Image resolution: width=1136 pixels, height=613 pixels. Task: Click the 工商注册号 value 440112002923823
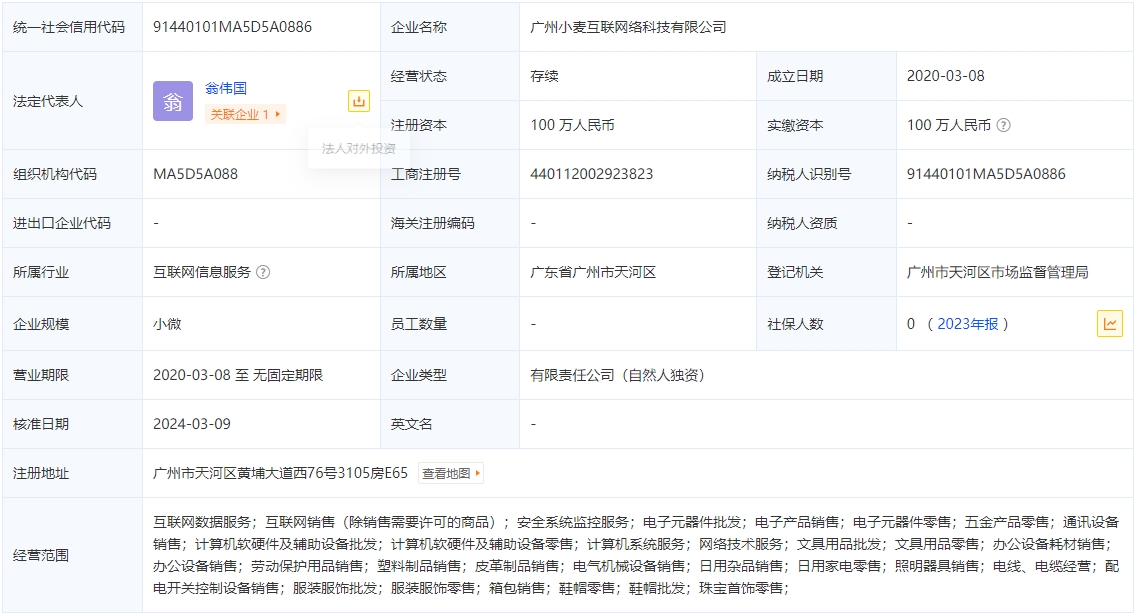coord(591,174)
